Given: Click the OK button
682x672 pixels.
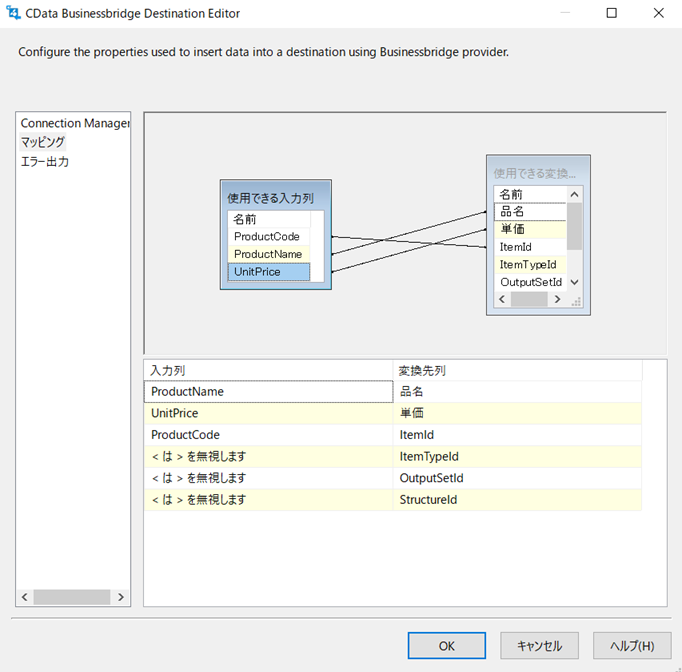Looking at the screenshot, I should (447, 646).
